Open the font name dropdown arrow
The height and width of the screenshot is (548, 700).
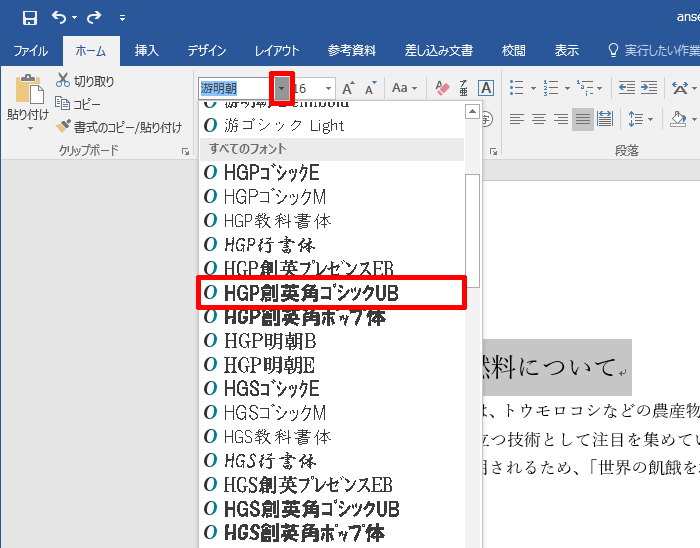(281, 88)
